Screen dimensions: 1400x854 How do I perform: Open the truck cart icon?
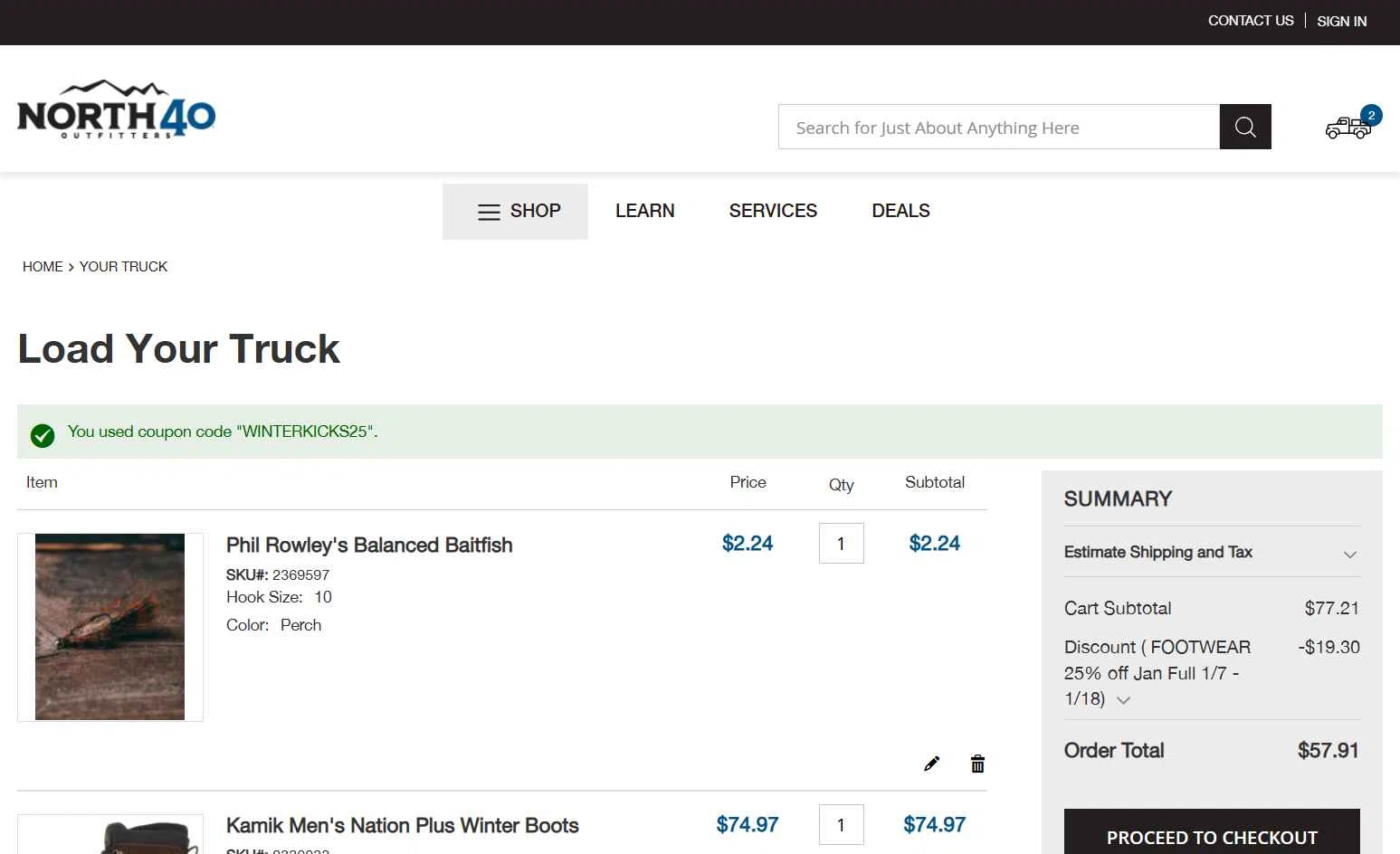tap(1348, 128)
